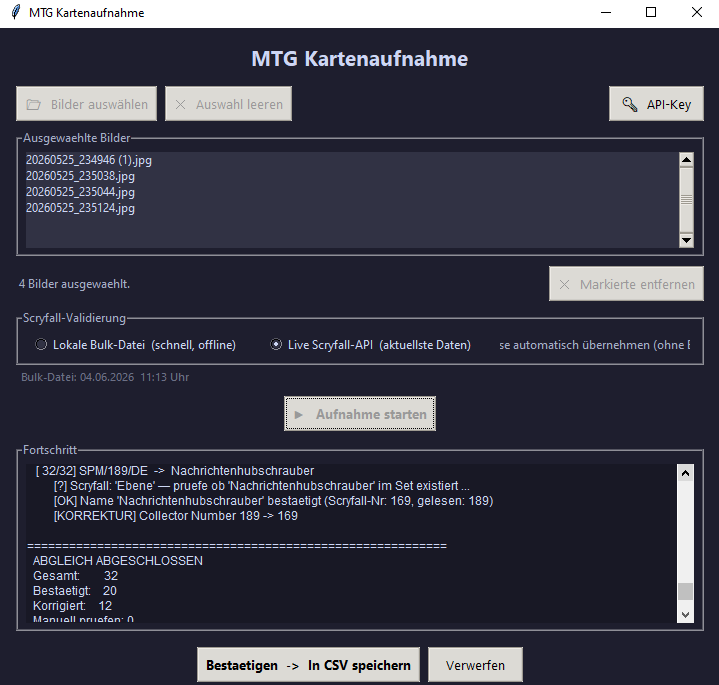This screenshot has height=685, width=719.
Task: Open the API-Key dialog
Action: [x=656, y=104]
